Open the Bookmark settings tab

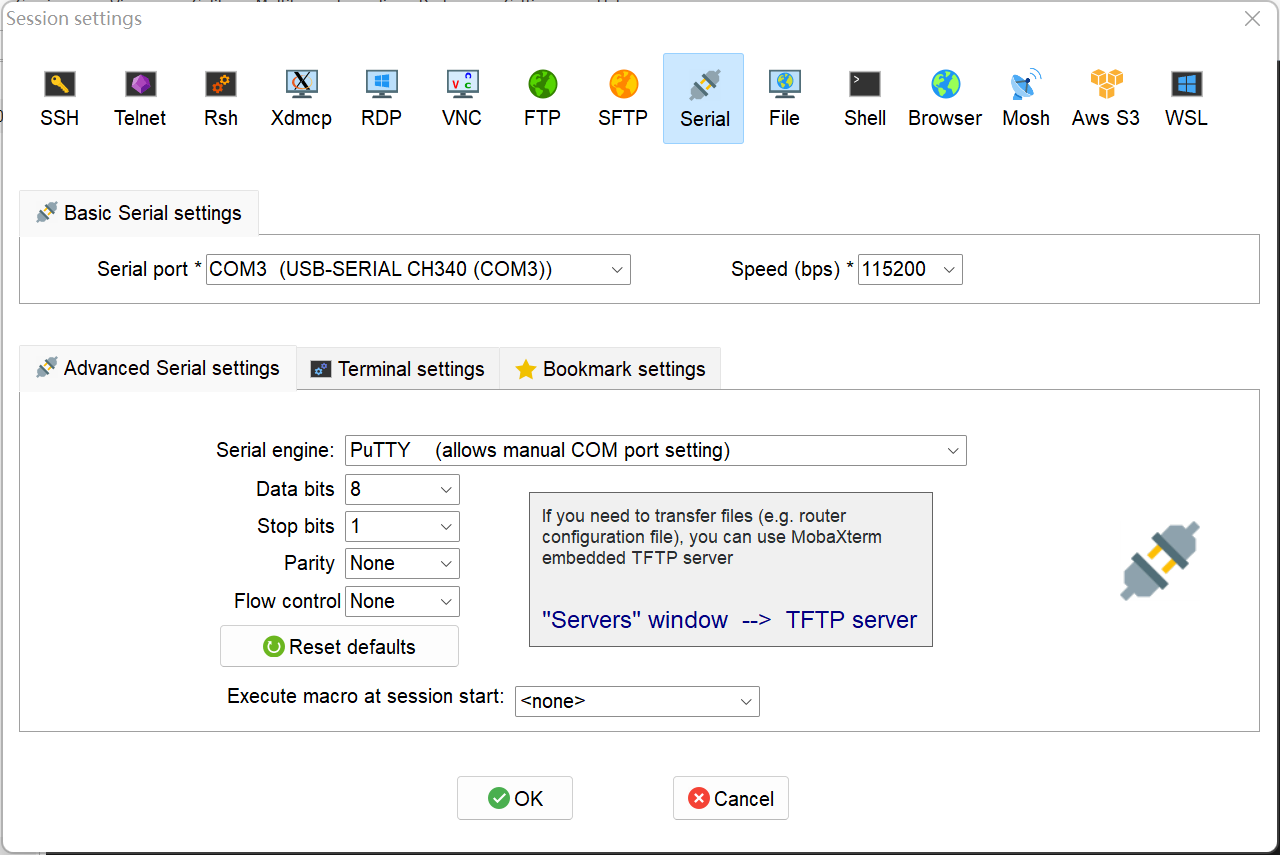pos(610,369)
